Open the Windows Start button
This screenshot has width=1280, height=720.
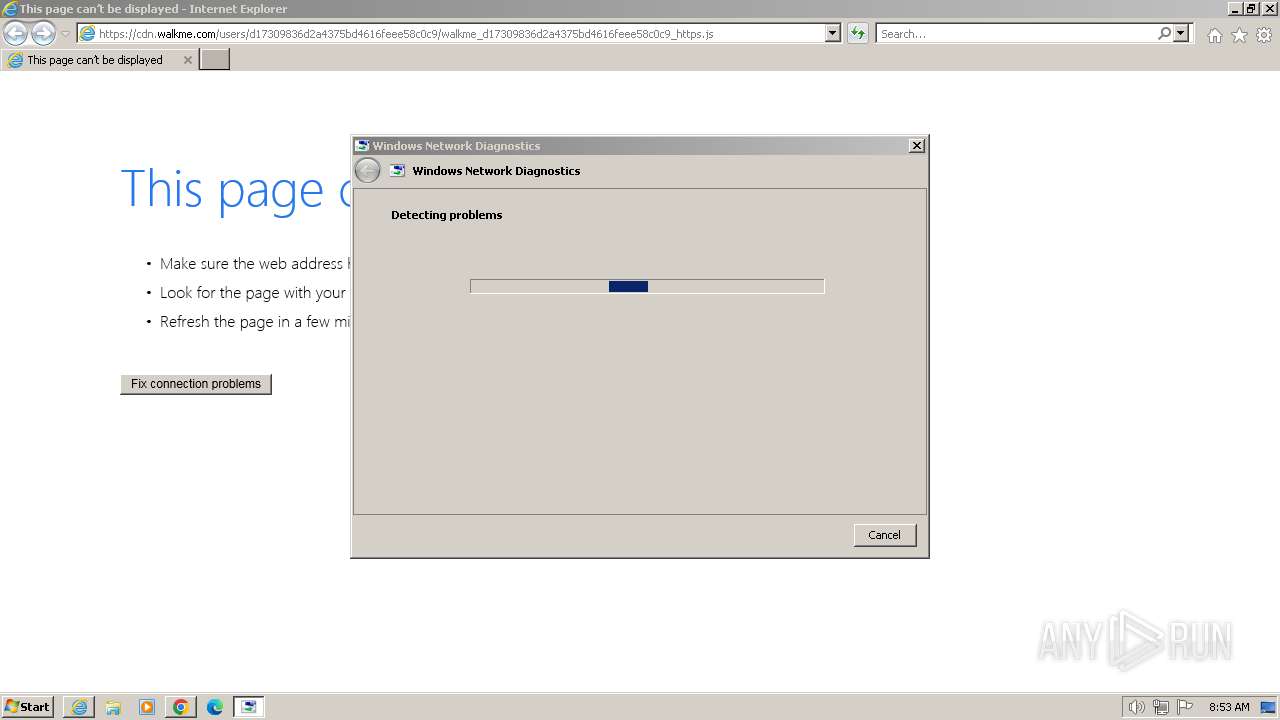coord(28,707)
